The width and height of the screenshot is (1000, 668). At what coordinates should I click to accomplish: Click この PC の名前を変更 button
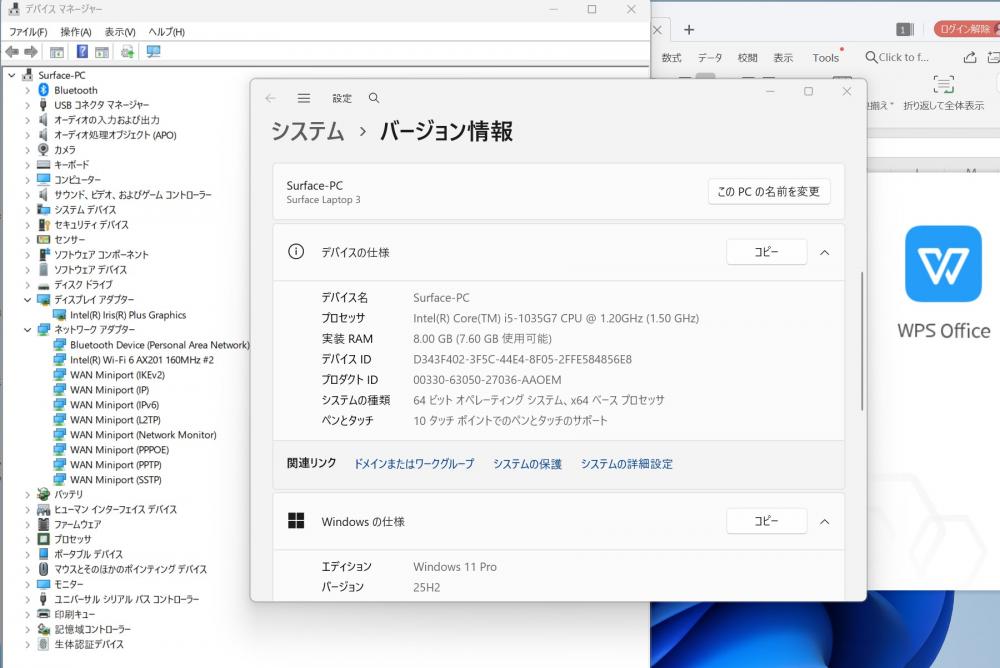(x=768, y=191)
